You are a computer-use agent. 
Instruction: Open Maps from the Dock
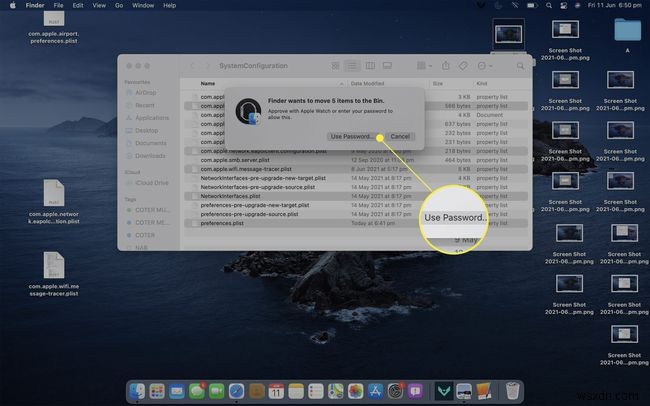[336, 391]
